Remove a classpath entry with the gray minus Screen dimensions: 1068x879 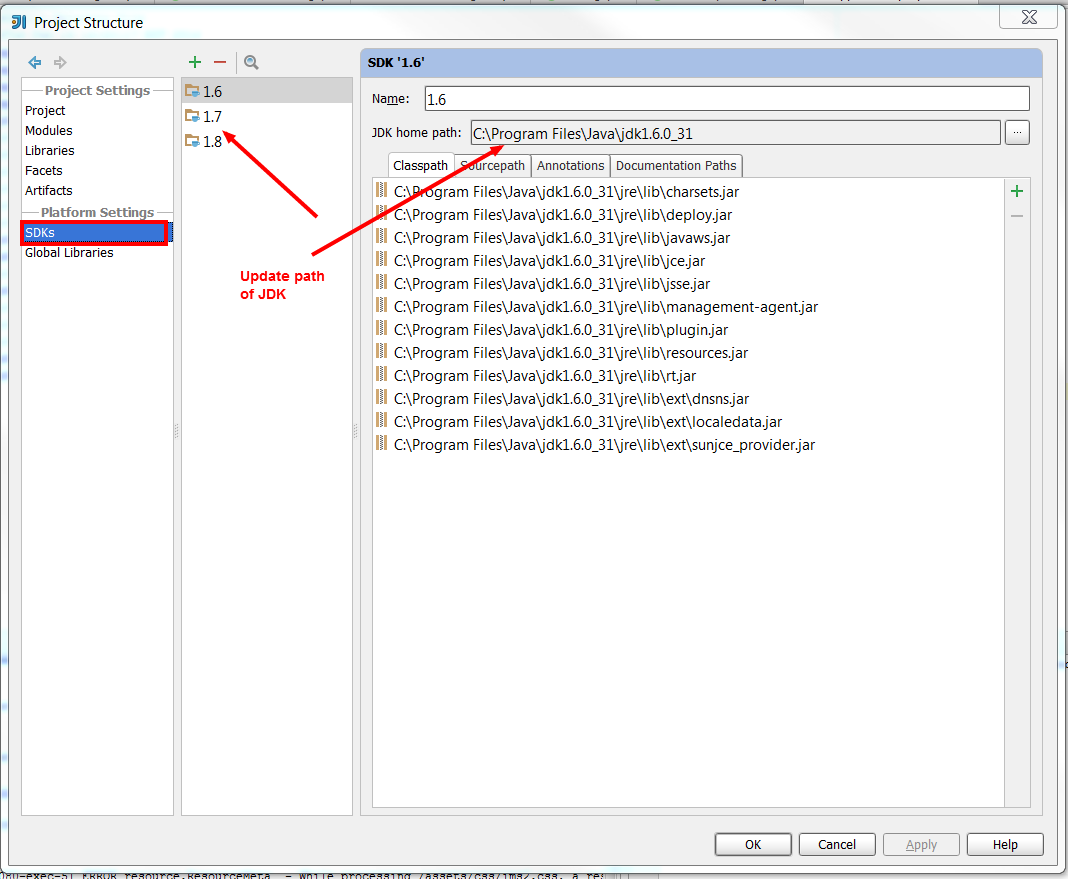[1017, 214]
